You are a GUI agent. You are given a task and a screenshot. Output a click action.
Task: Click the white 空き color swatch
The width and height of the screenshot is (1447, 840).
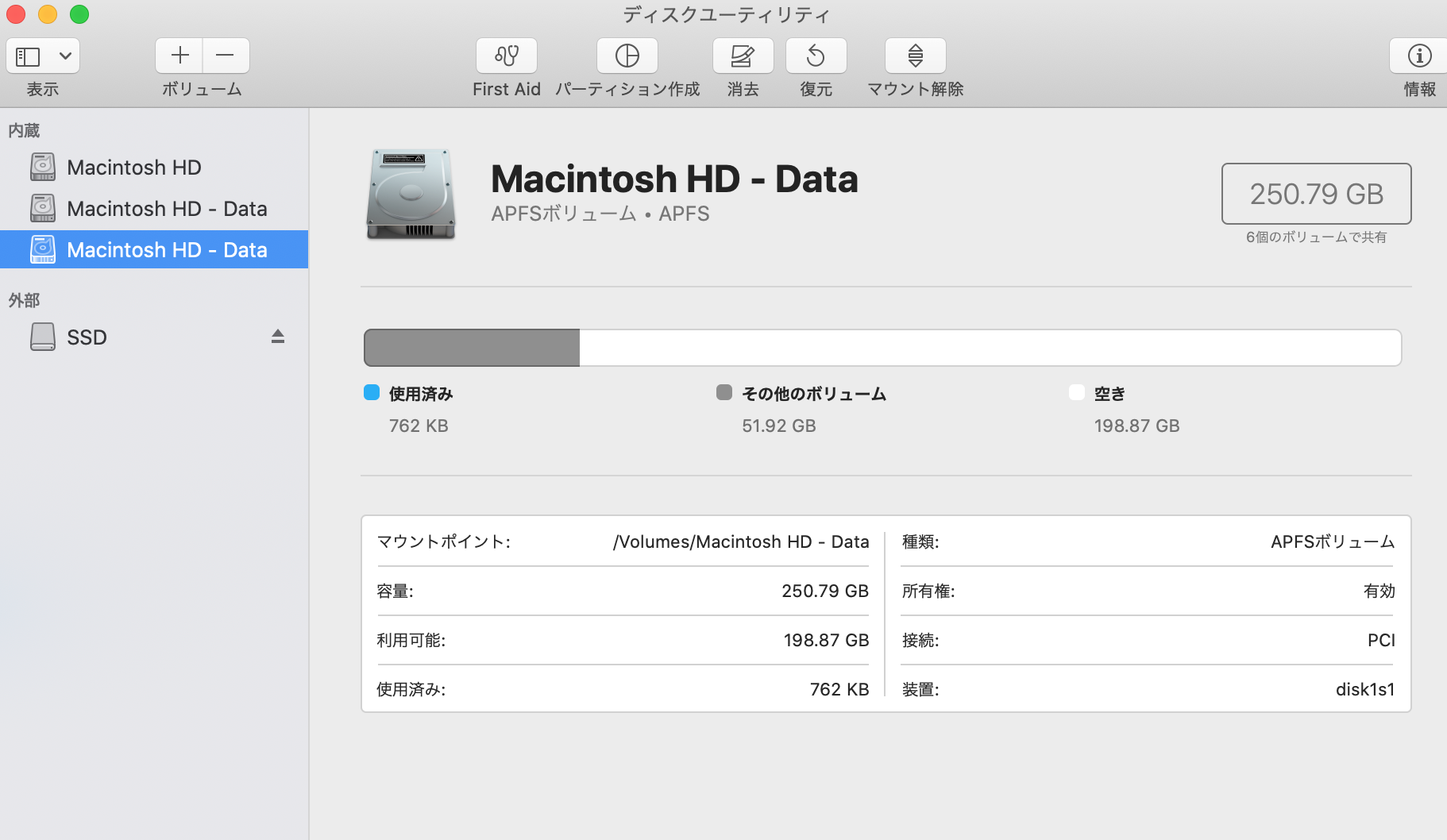[x=1077, y=392]
